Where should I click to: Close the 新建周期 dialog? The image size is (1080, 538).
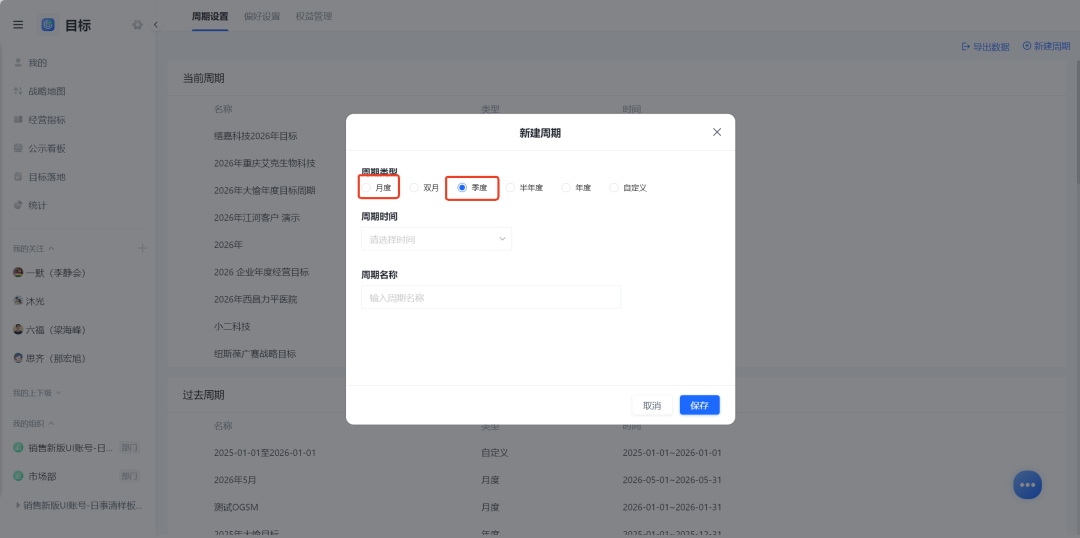click(717, 132)
